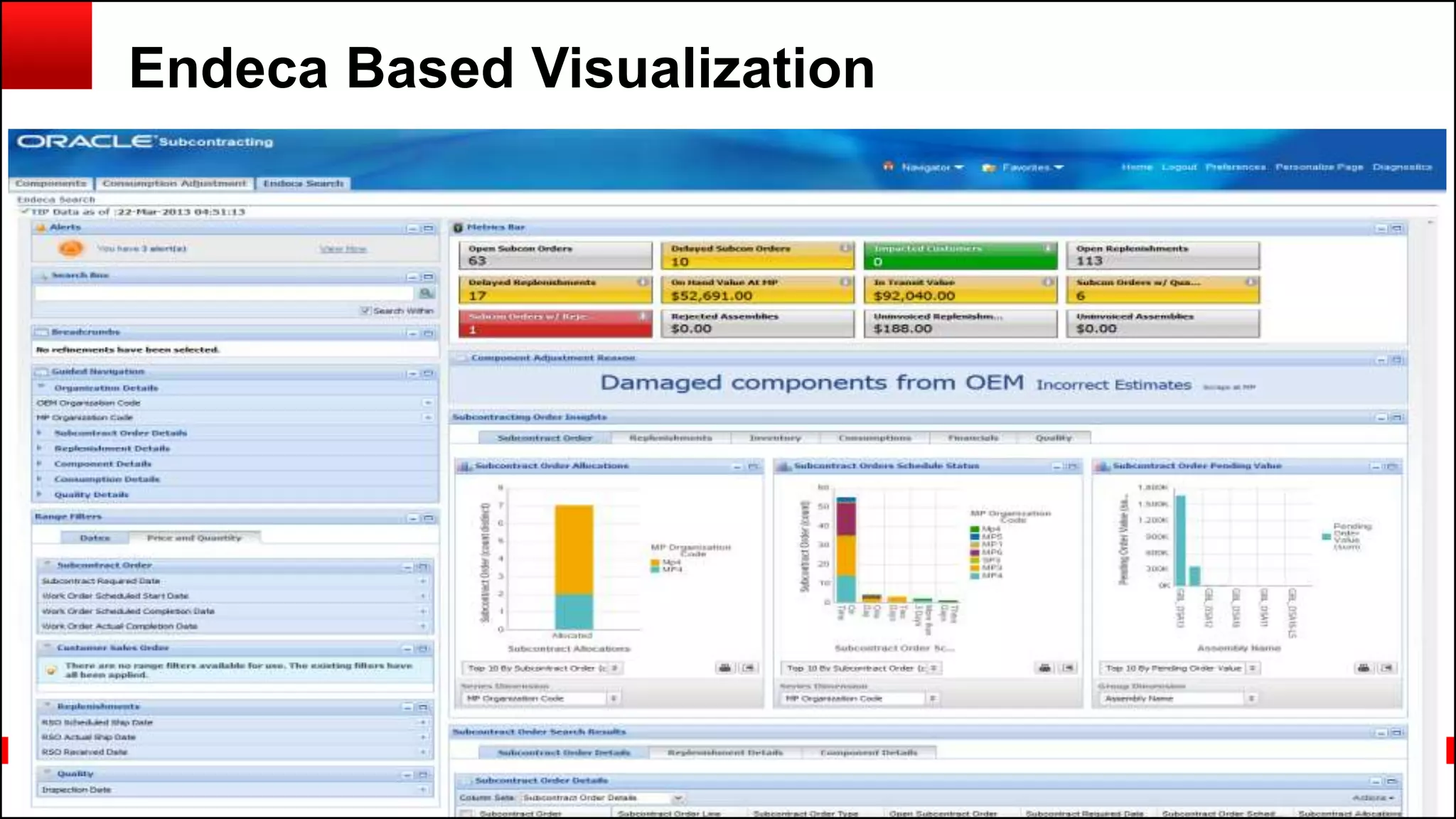This screenshot has height=819, width=1456.
Task: Minimize the Alerts panel
Action: 413,228
